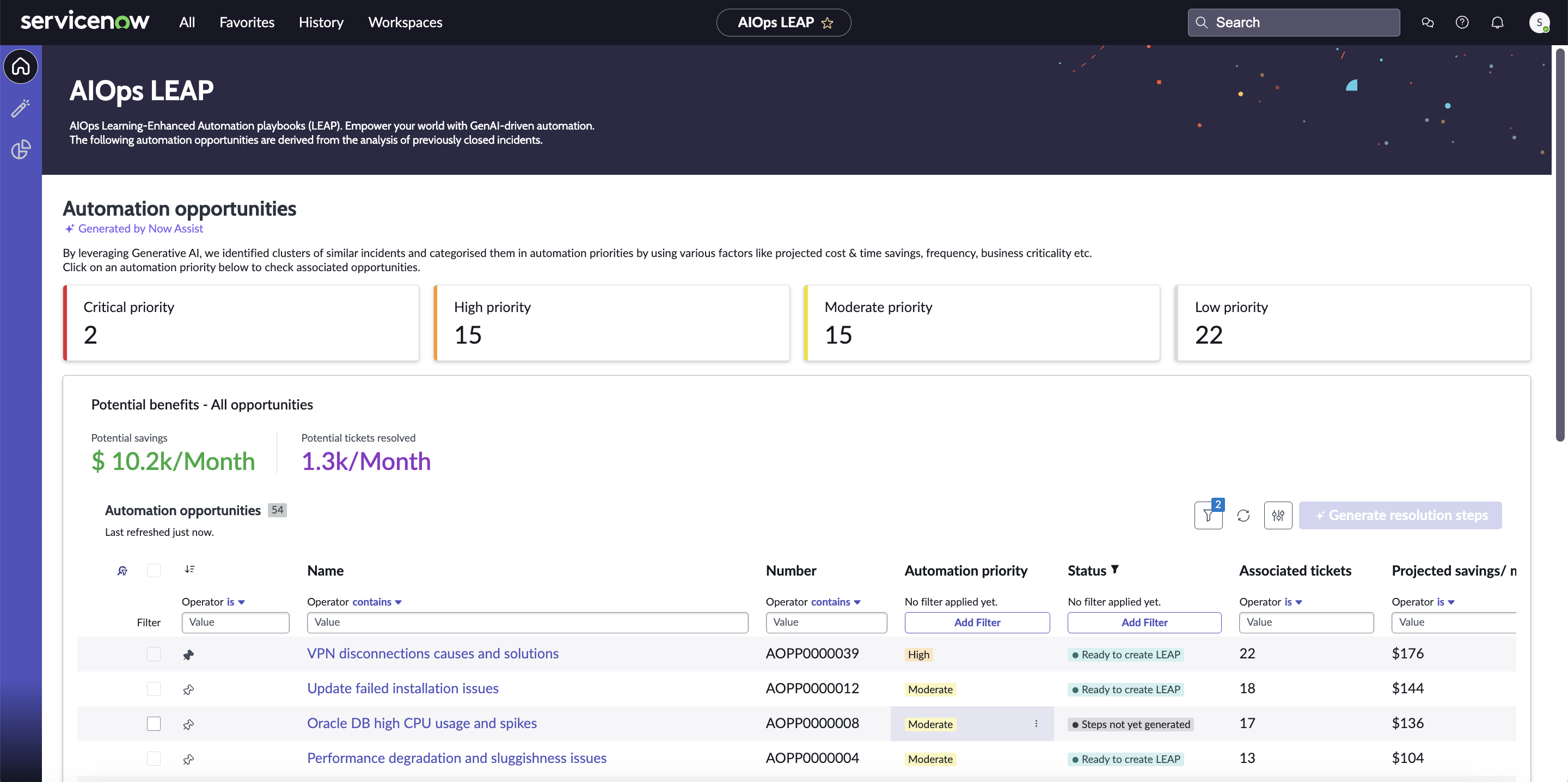Open the magic wand icon in the sidebar
Viewport: 1568px width, 782px height.
21,108
